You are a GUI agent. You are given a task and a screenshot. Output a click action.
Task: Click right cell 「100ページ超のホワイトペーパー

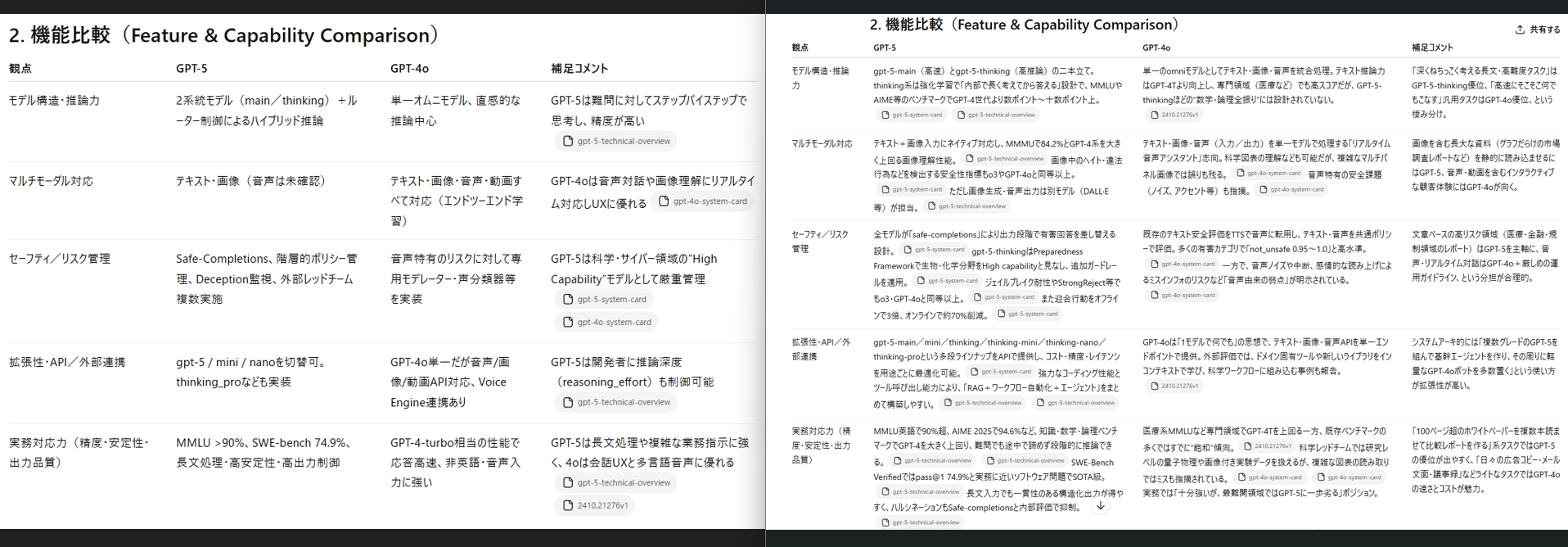pyautogui.click(x=1485, y=460)
